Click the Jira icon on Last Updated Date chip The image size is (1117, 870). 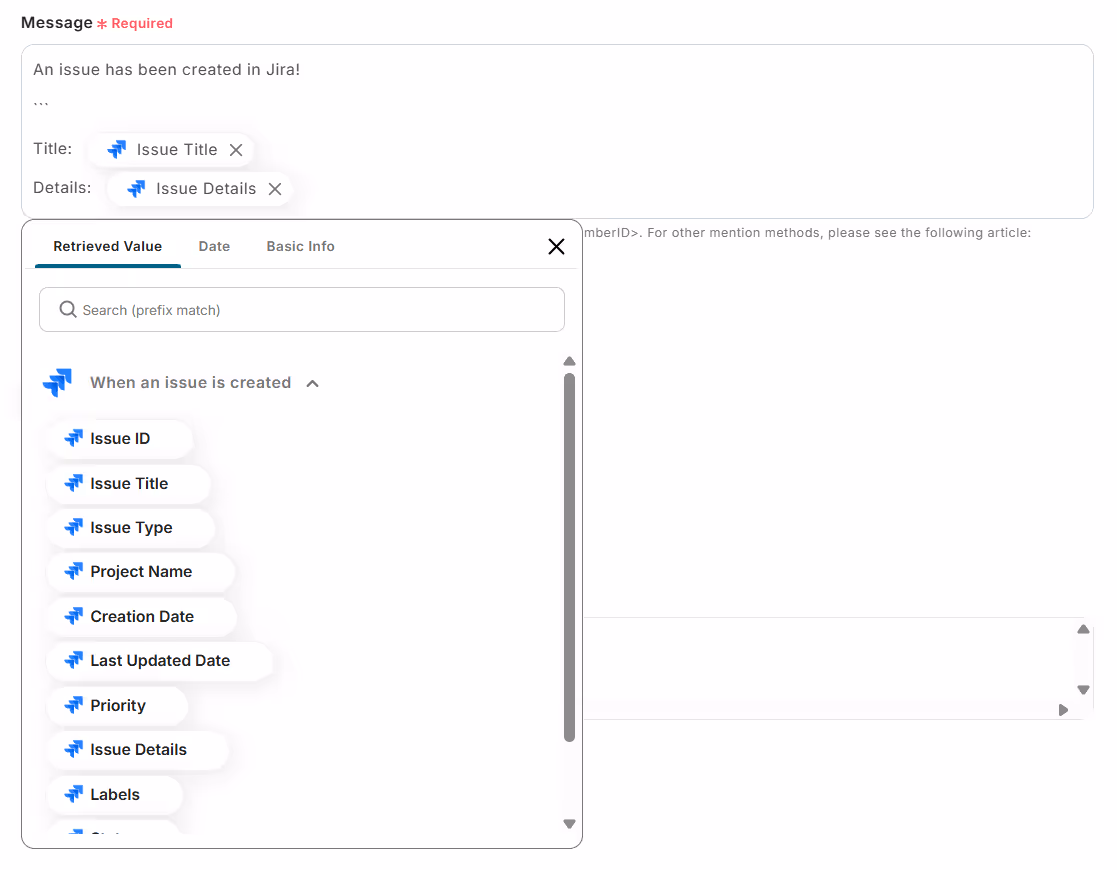73,661
